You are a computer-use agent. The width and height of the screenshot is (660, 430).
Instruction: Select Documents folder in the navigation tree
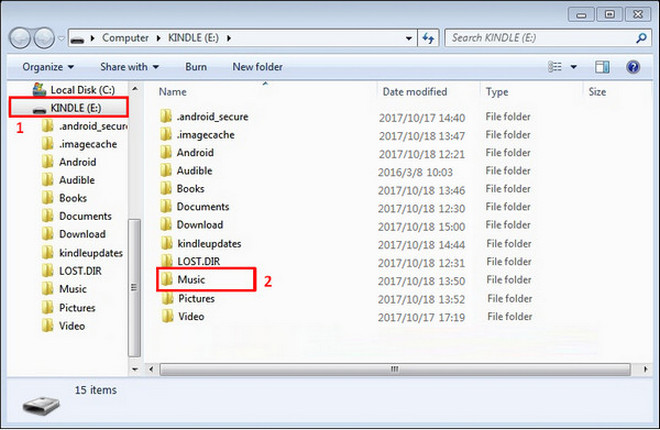[77, 216]
